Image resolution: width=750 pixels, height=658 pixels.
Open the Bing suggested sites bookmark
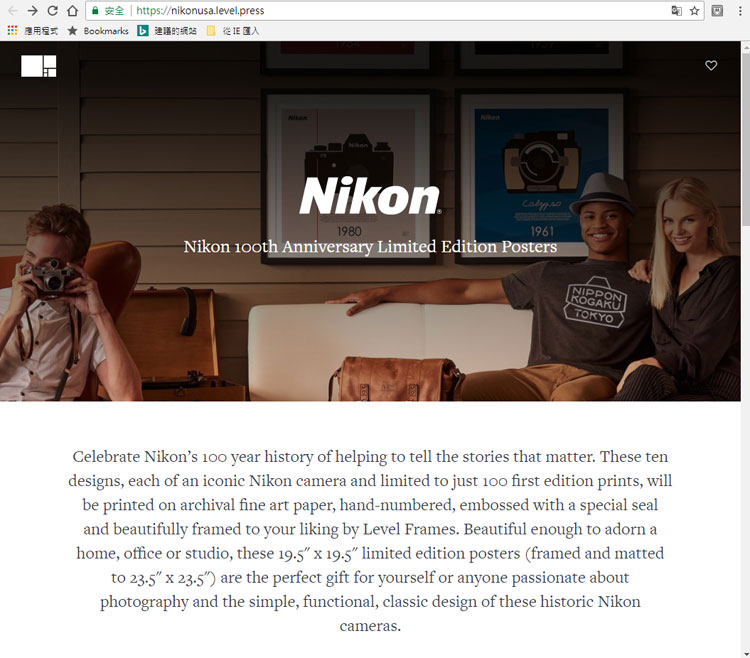166,31
